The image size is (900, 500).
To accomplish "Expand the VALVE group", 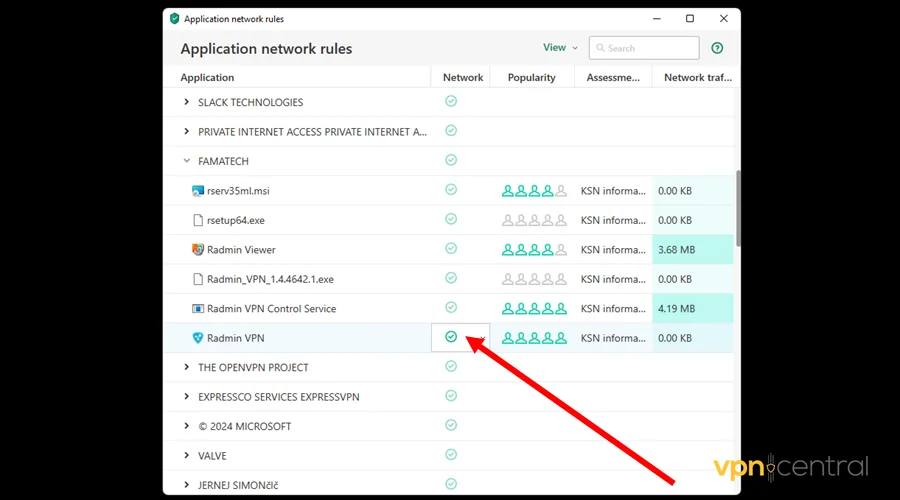I will coord(187,455).
